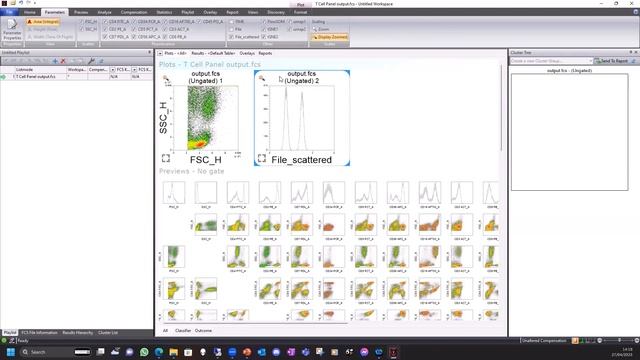Open Messenger from the taskbar

(364, 352)
